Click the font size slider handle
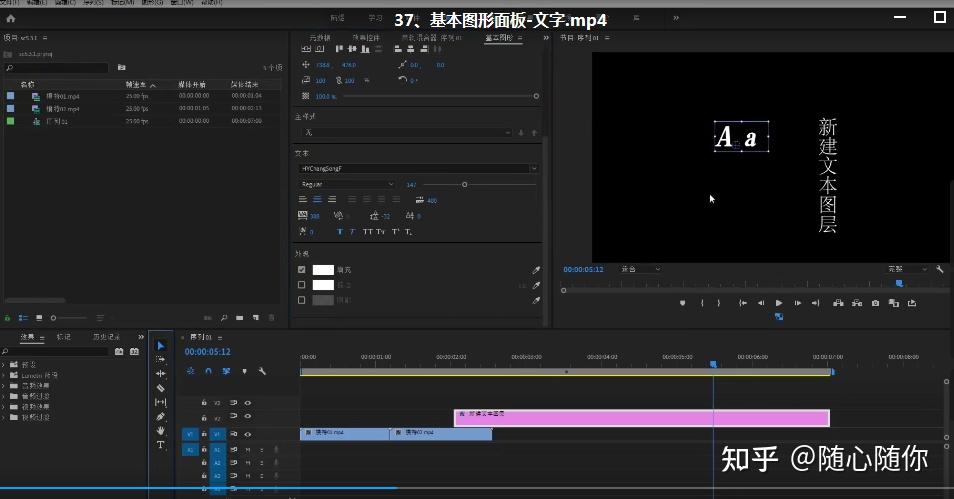The width and height of the screenshot is (954, 499). pos(464,184)
